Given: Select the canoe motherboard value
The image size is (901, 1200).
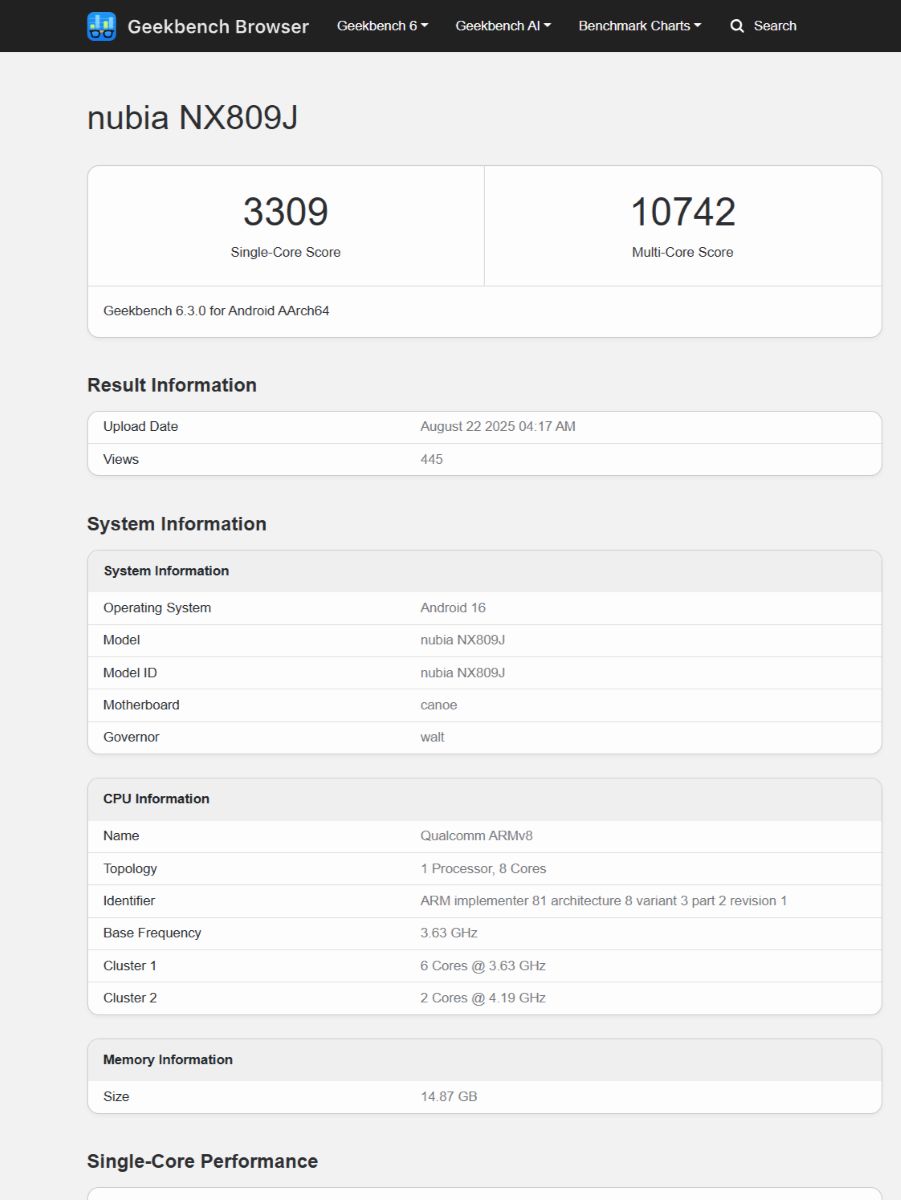Looking at the screenshot, I should [x=439, y=705].
